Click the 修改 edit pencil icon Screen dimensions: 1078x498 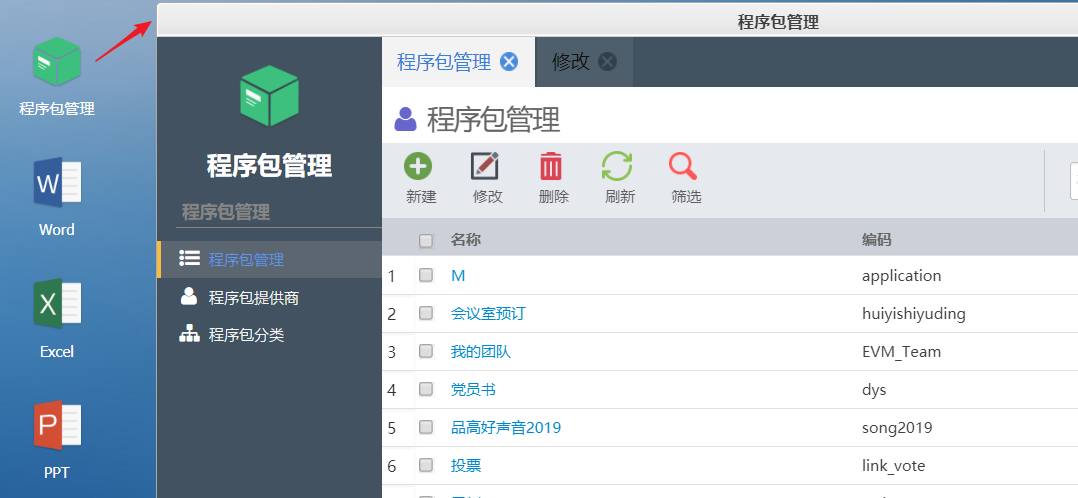coord(485,167)
